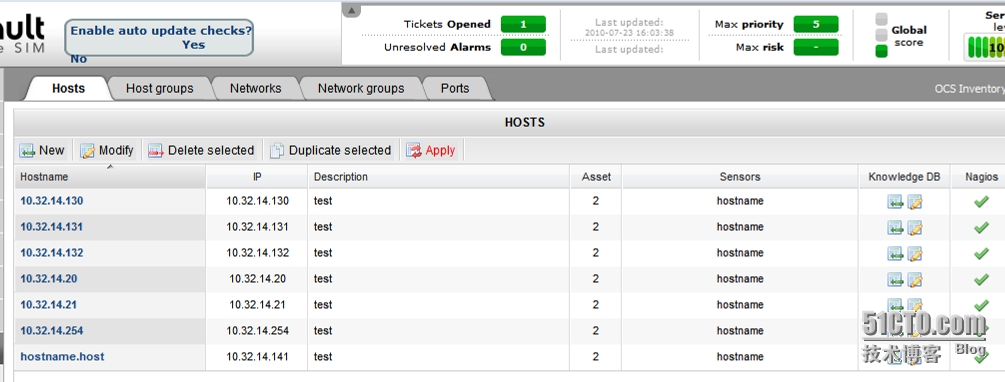Open the Networks tab
This screenshot has width=1005, height=382.
256,88
